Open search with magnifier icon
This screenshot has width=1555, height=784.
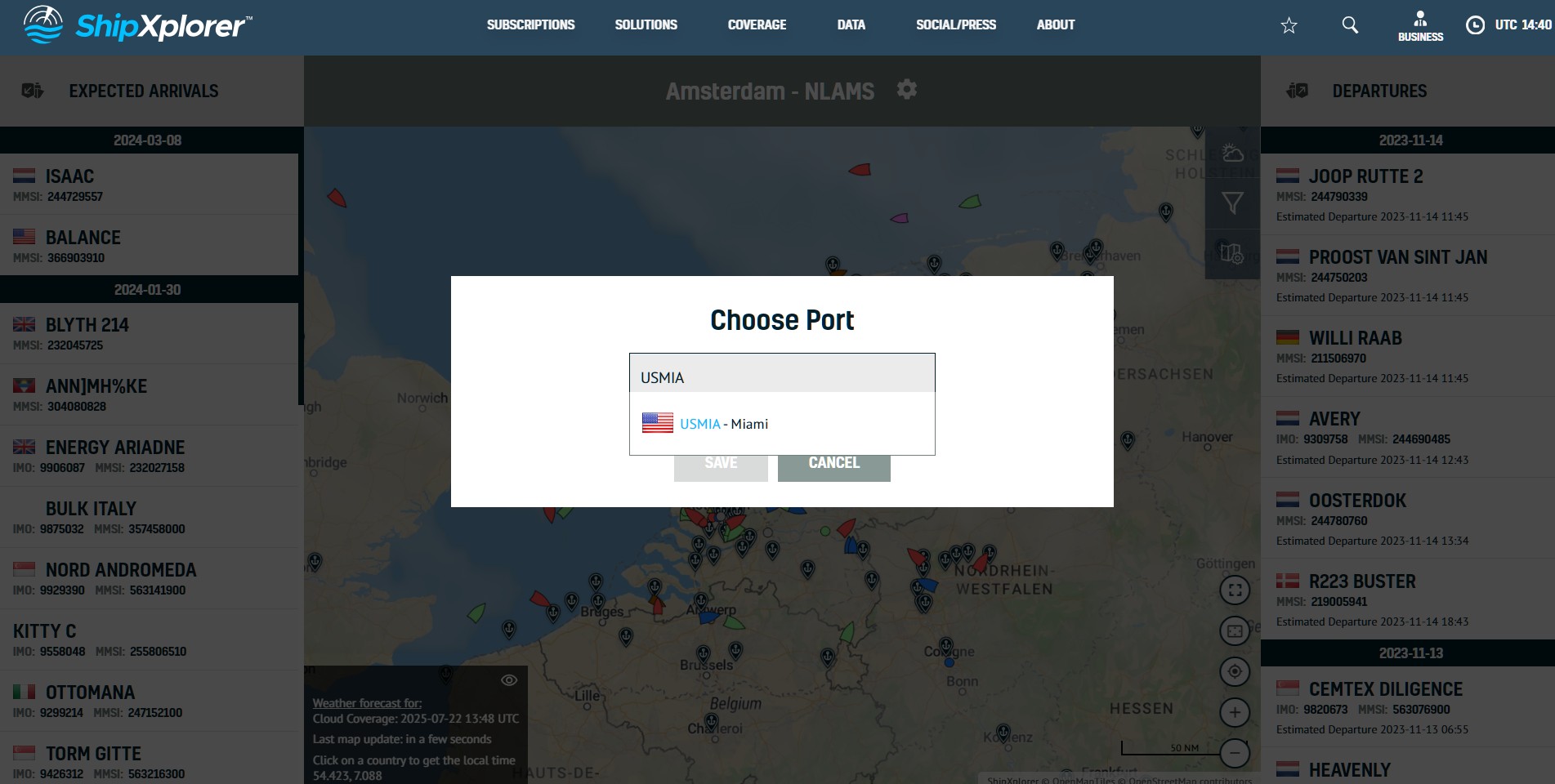[1350, 25]
